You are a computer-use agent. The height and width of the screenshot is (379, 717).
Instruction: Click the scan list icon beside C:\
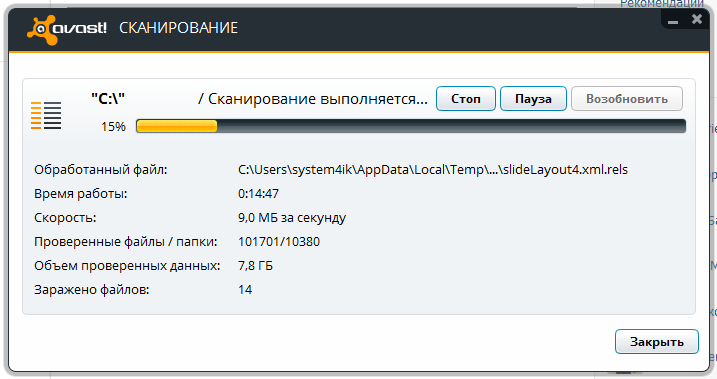coord(46,116)
